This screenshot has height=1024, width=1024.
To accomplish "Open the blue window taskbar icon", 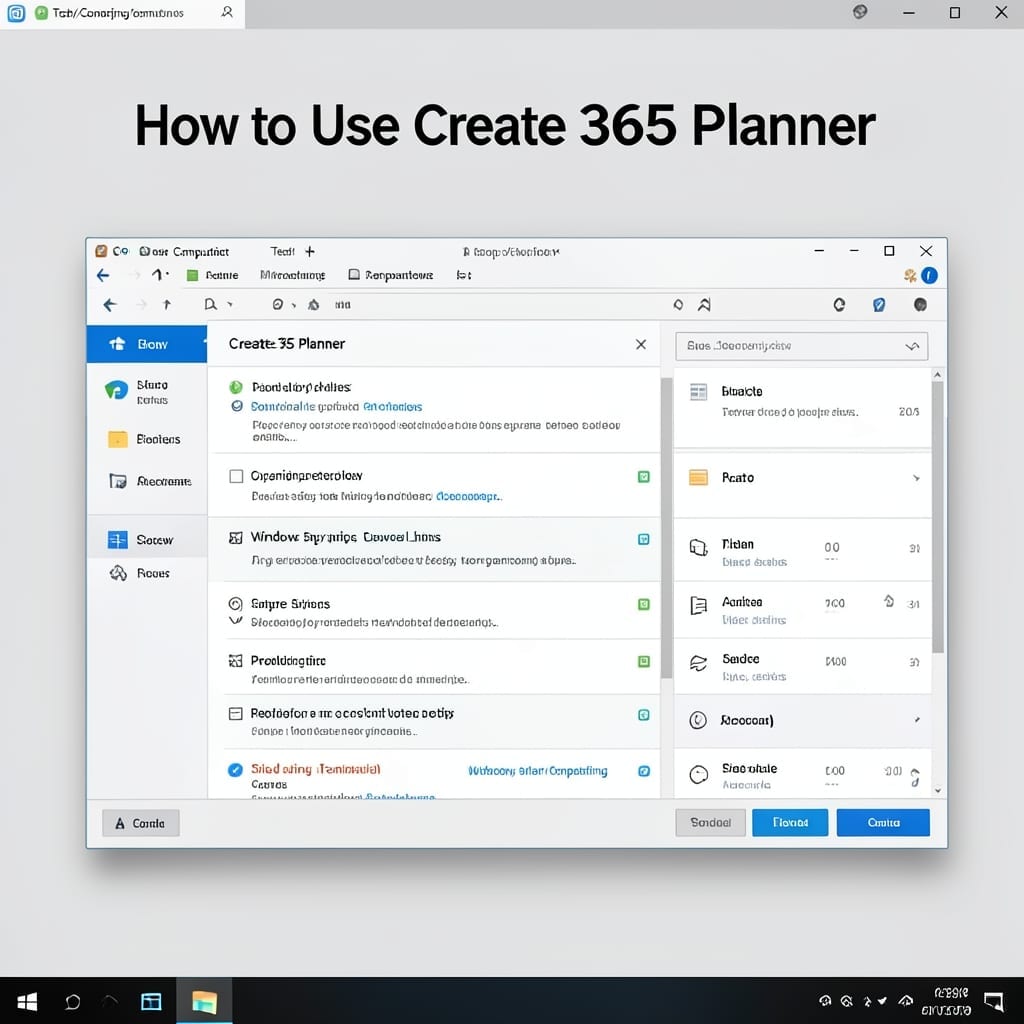I will tap(151, 1001).
